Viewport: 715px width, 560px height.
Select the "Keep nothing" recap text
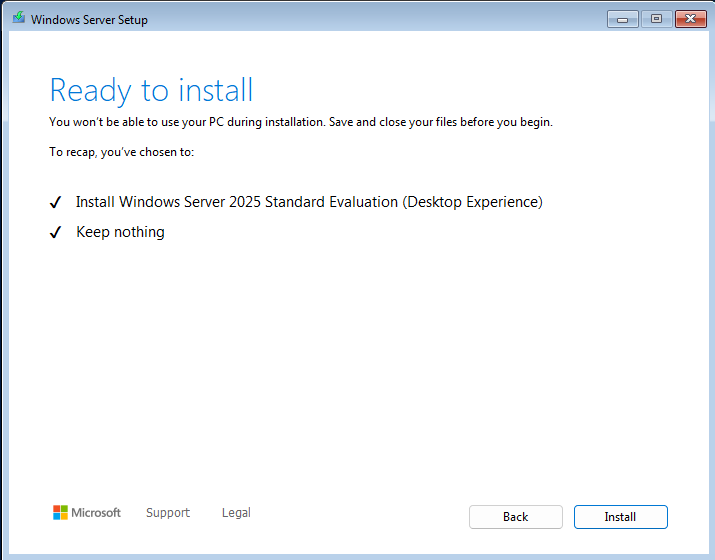tap(120, 232)
